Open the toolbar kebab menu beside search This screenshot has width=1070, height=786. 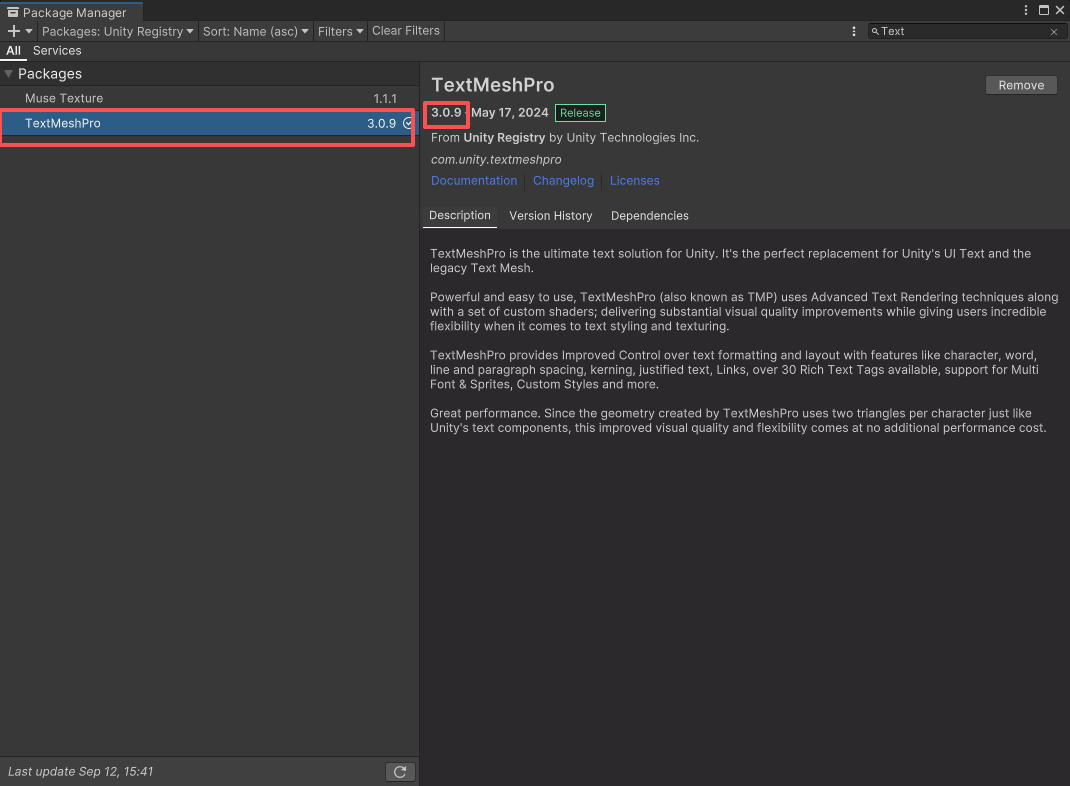click(854, 31)
